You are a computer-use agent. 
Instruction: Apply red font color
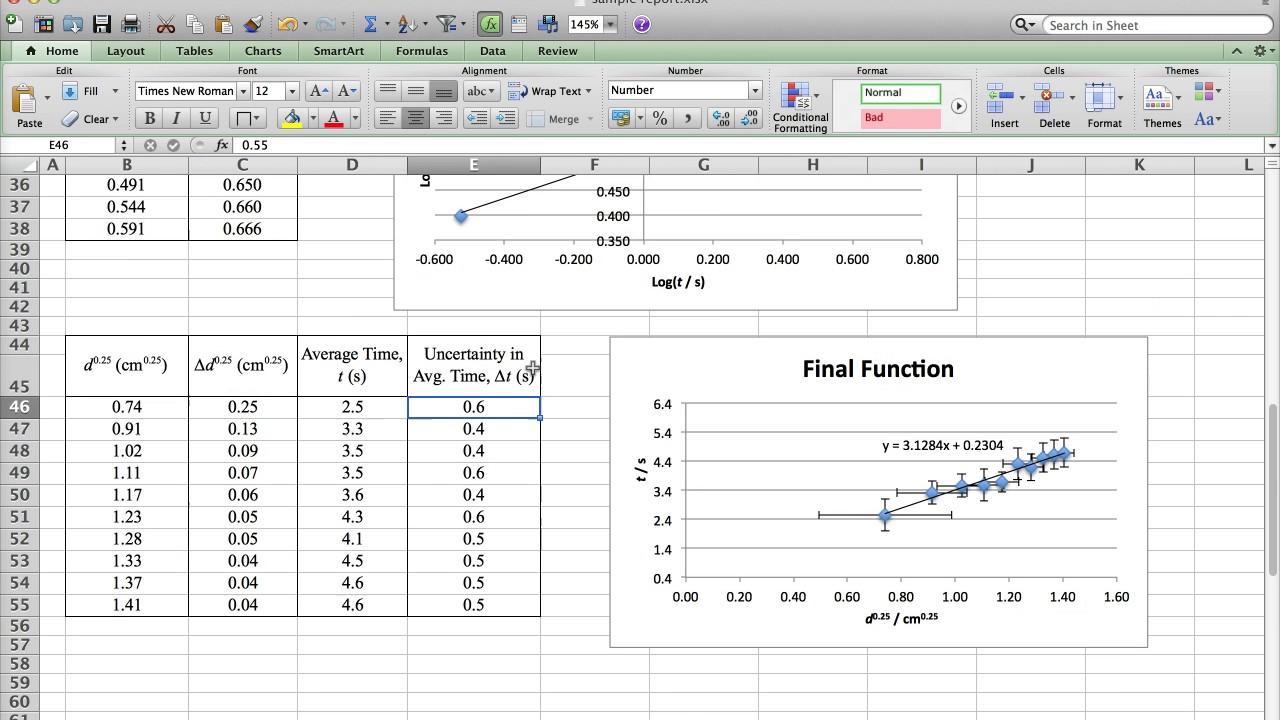coord(334,118)
